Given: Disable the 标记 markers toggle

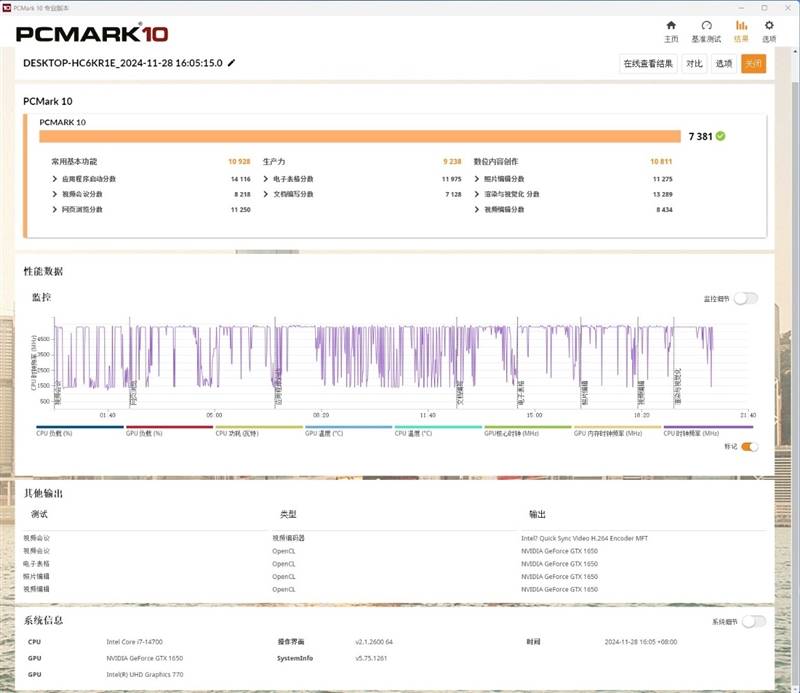Looking at the screenshot, I should (x=748, y=446).
